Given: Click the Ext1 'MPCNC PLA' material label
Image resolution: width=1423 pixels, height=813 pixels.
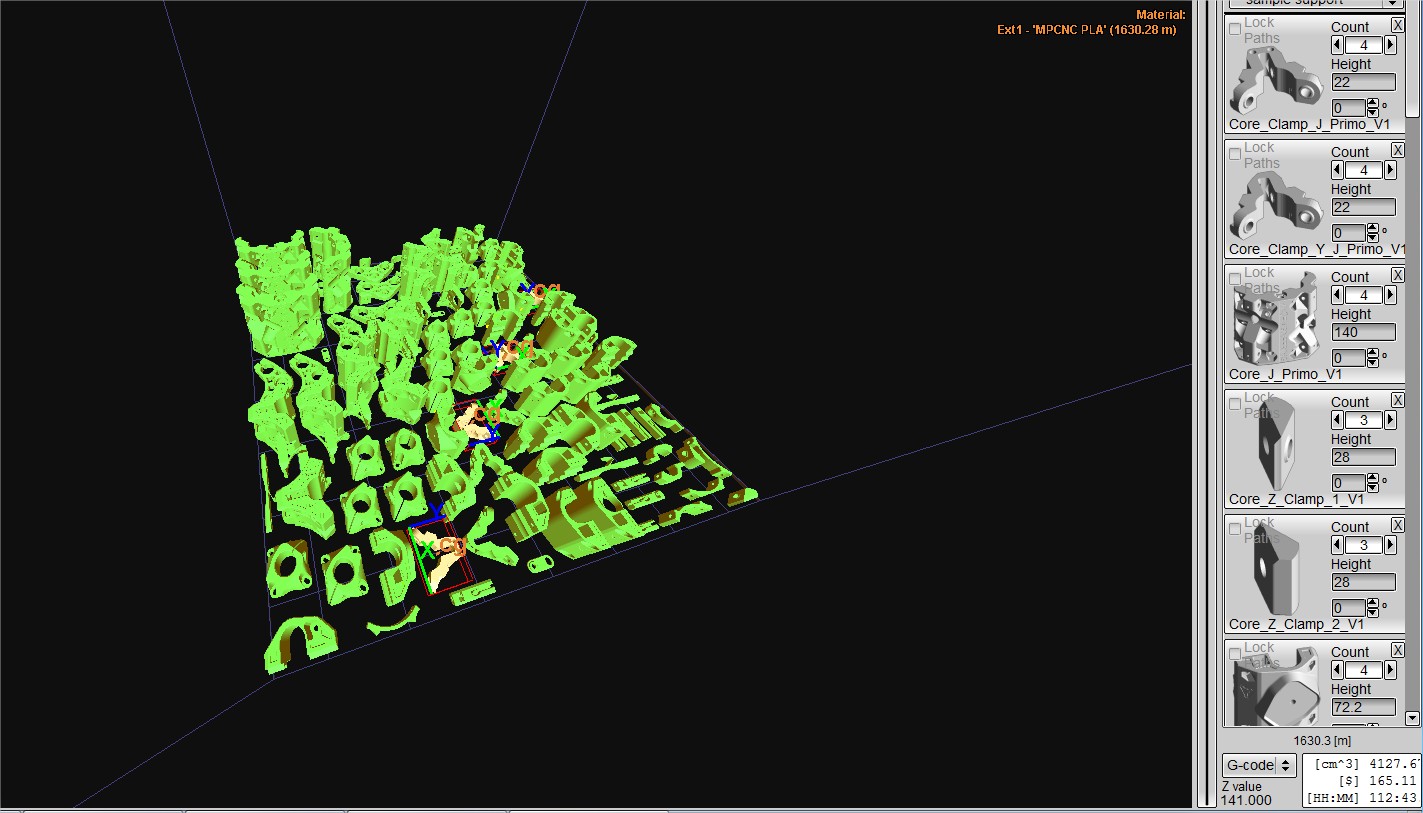Looking at the screenshot, I should [1086, 30].
